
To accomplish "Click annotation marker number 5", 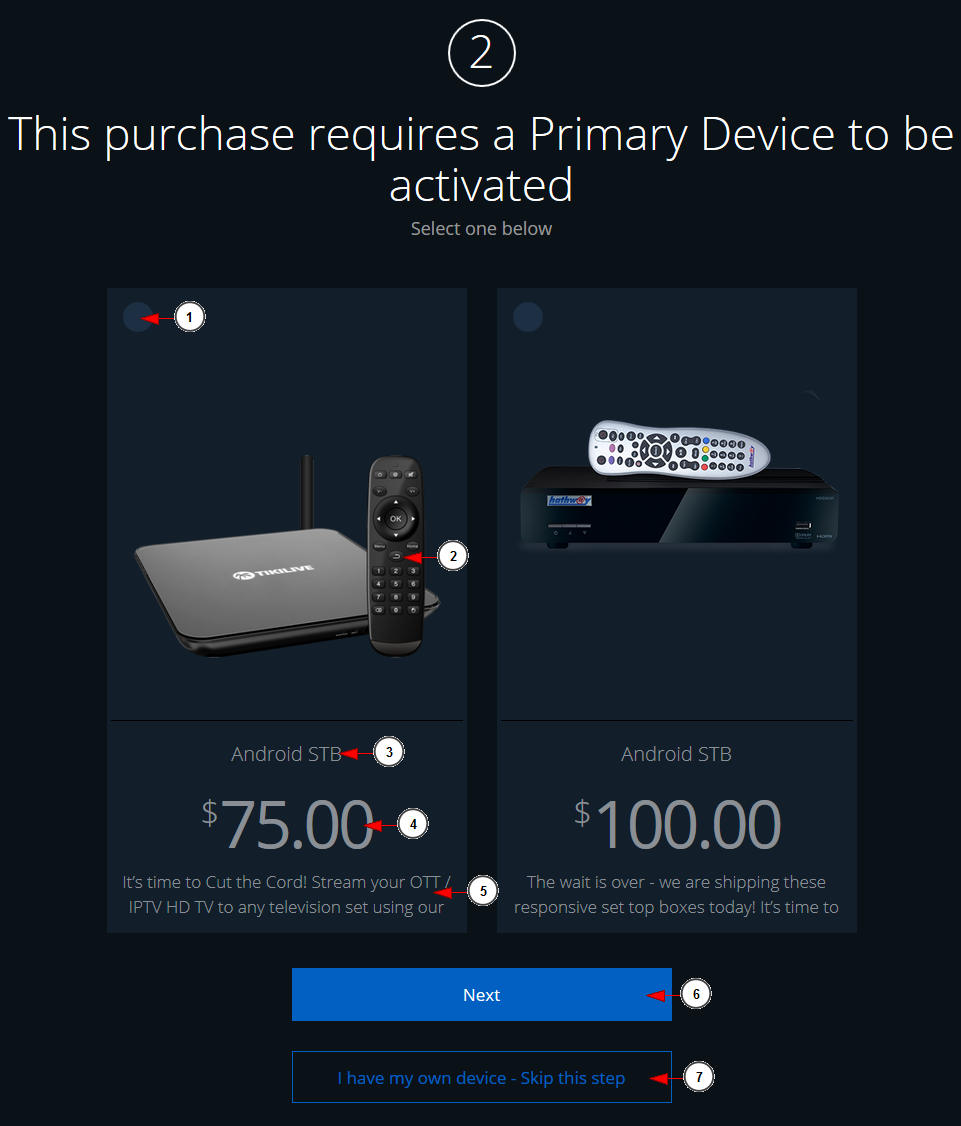I will [x=483, y=891].
